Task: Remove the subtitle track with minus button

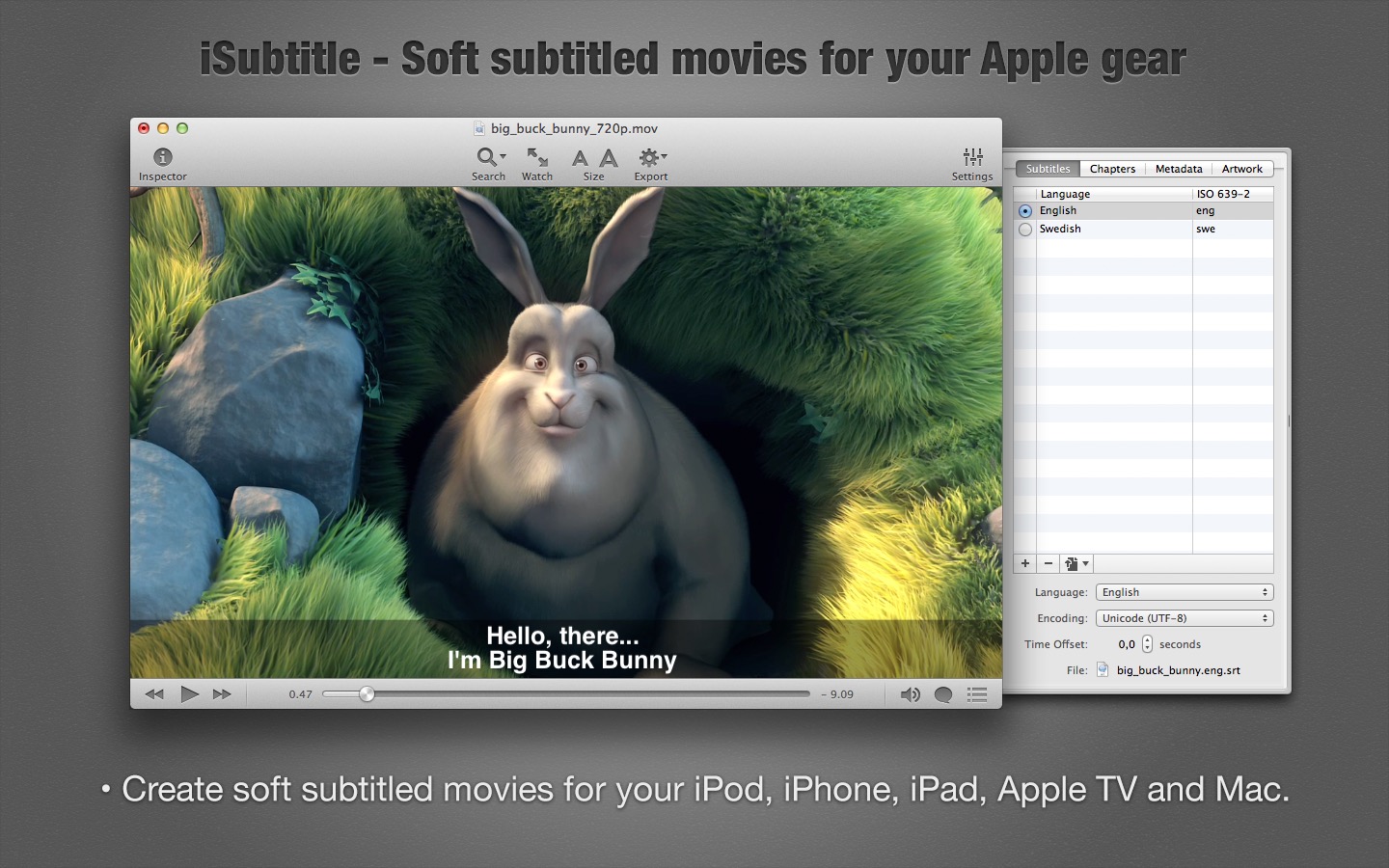Action: tap(1049, 564)
